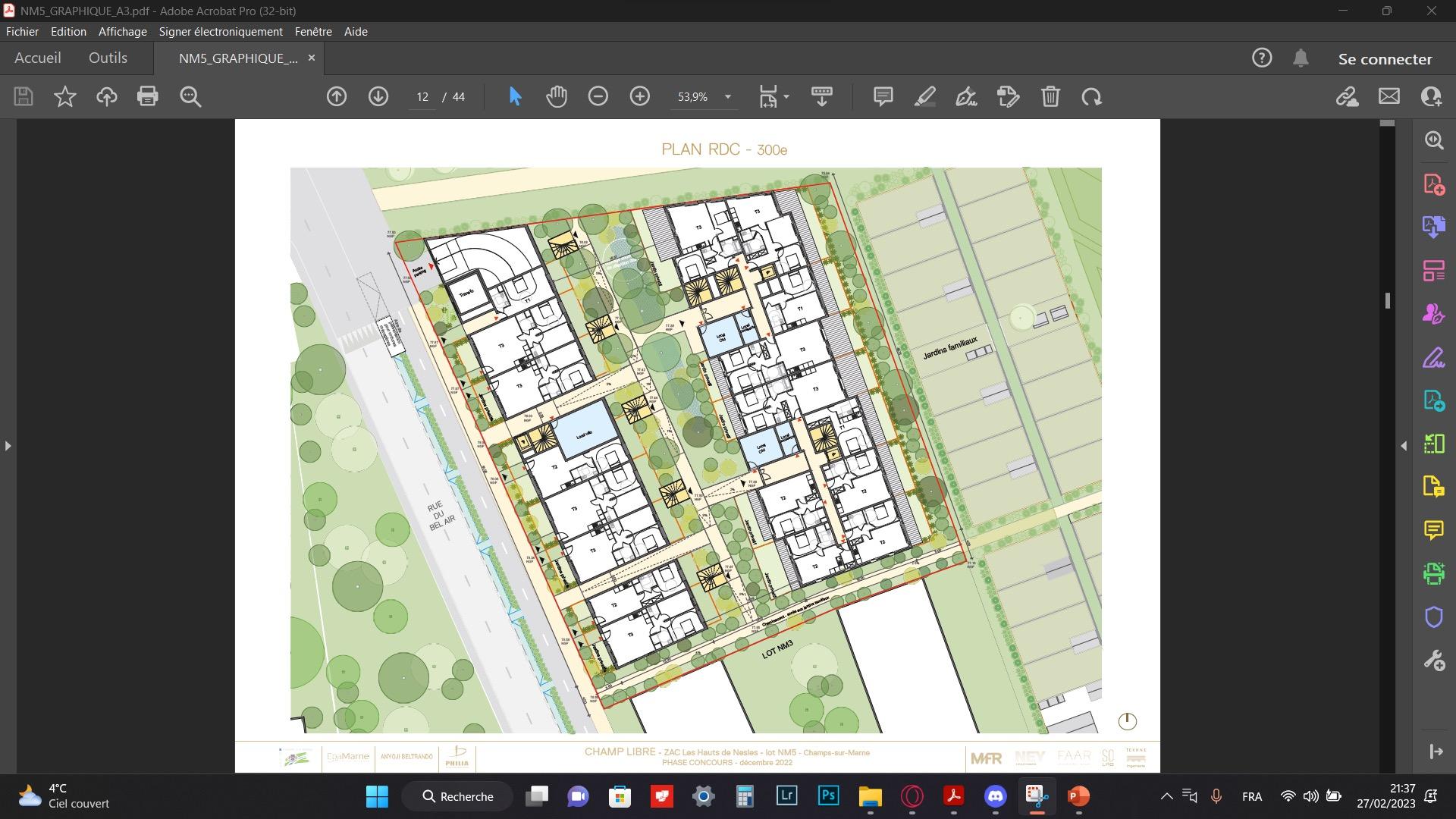Close the NM5_GRAPHIQUE document tab
Viewport: 1456px width, 819px height.
(x=311, y=58)
